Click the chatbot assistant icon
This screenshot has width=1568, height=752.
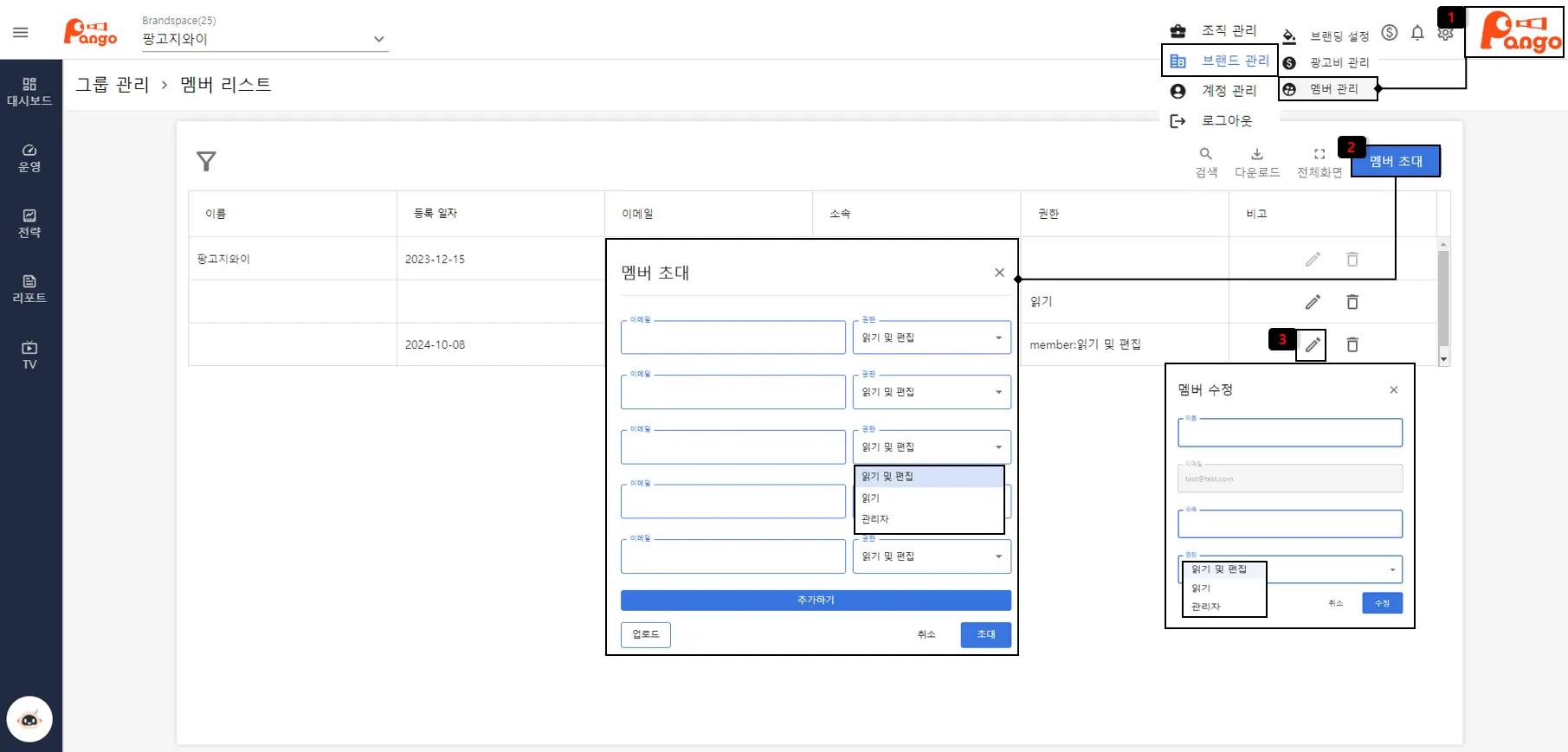point(29,719)
